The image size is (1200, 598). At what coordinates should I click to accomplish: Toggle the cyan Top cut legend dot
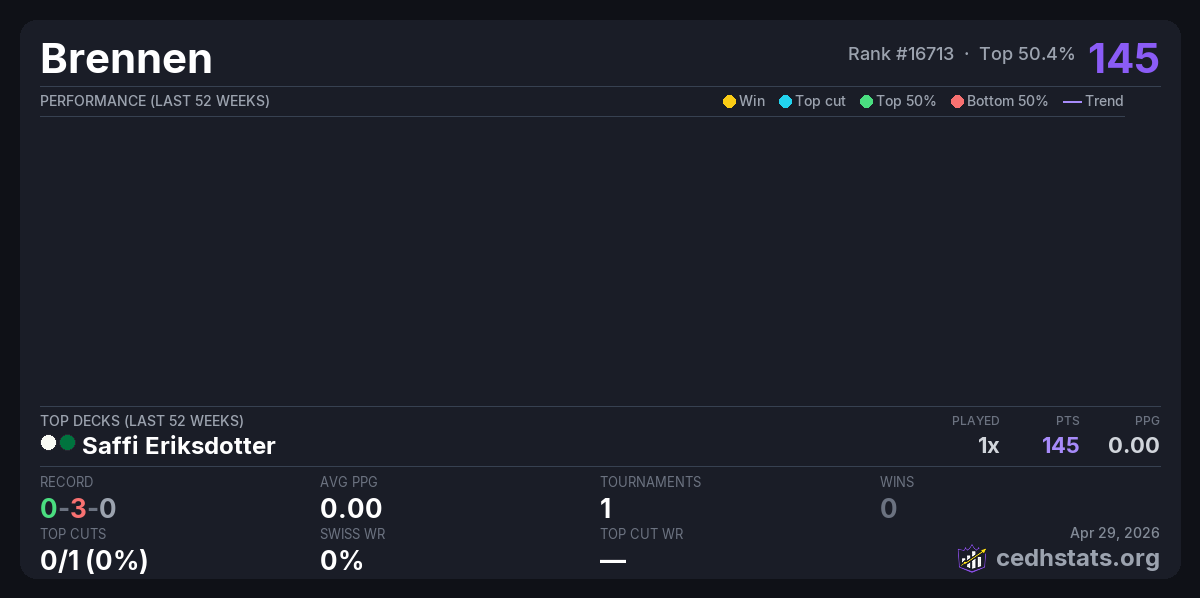pos(785,101)
